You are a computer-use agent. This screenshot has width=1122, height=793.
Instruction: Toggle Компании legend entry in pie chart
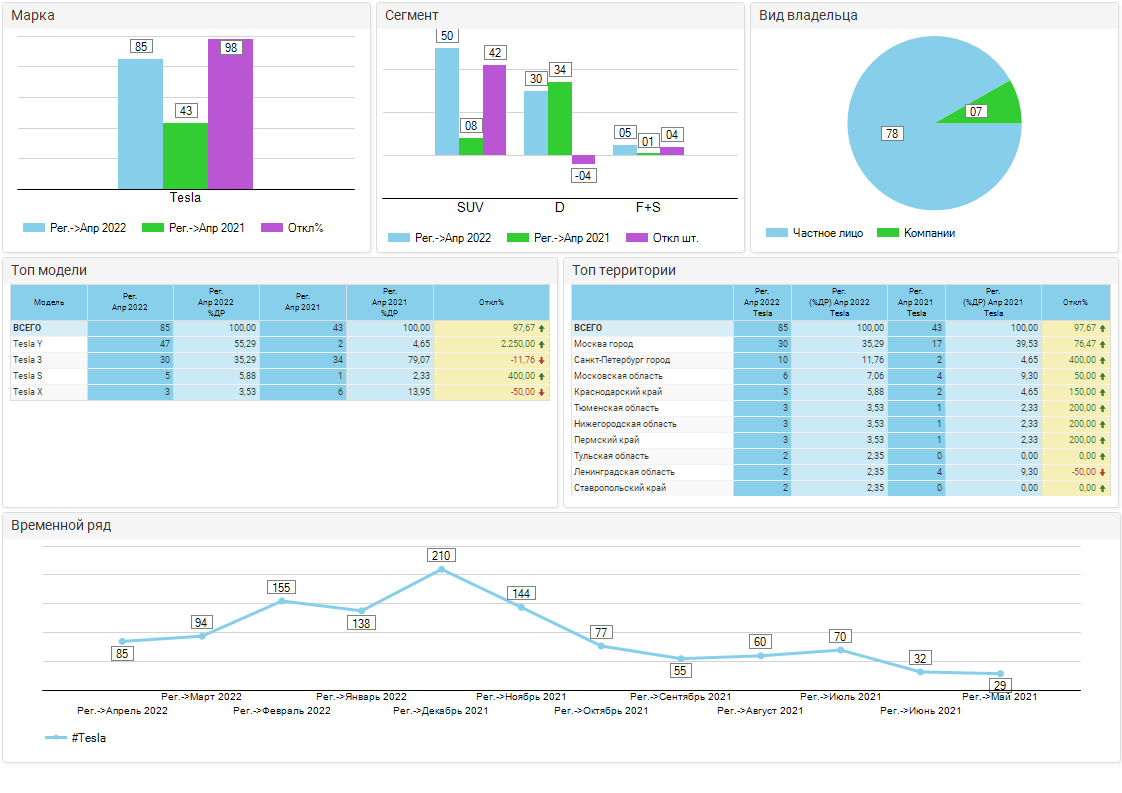pyautogui.click(x=888, y=233)
